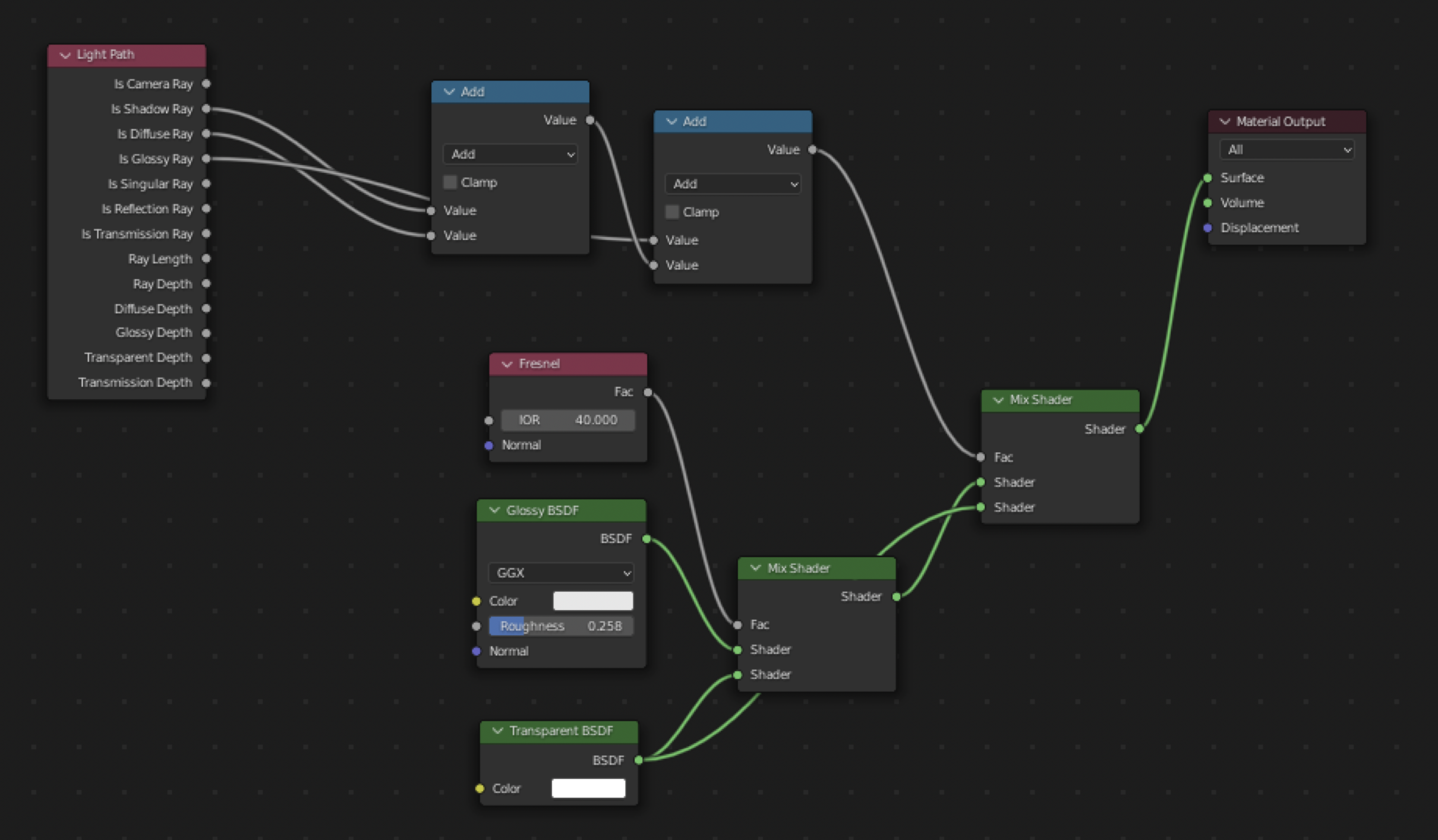Collapse the Fresnel node header
Image resolution: width=1438 pixels, height=840 pixels.
point(506,364)
